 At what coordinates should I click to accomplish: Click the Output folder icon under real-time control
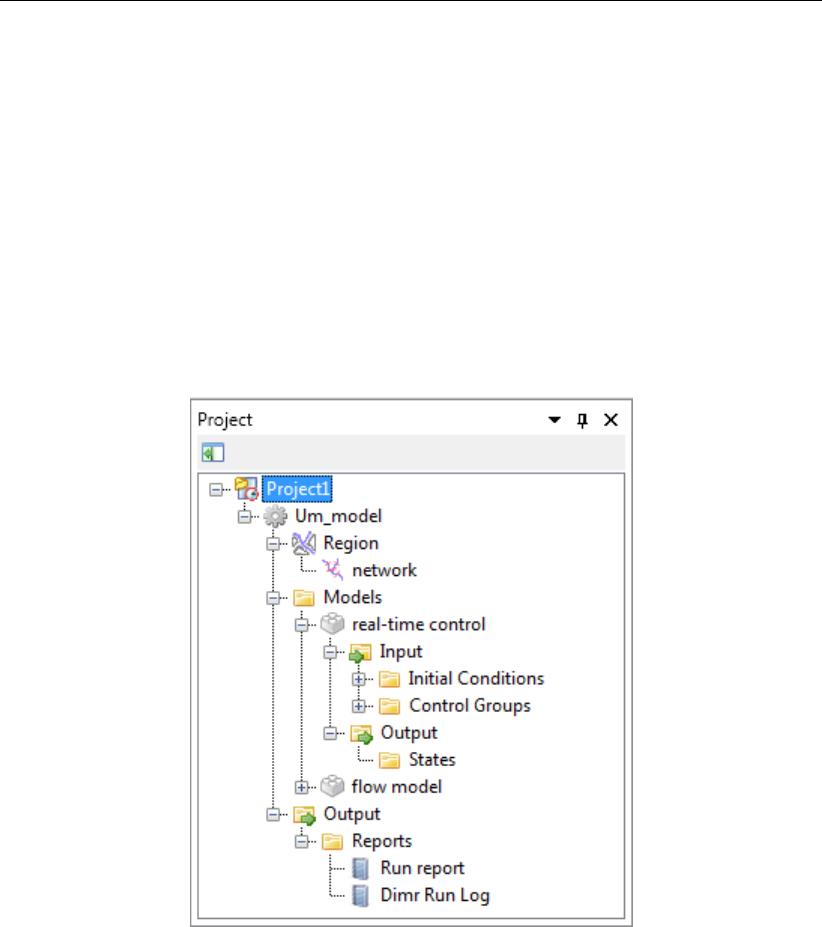(x=361, y=734)
